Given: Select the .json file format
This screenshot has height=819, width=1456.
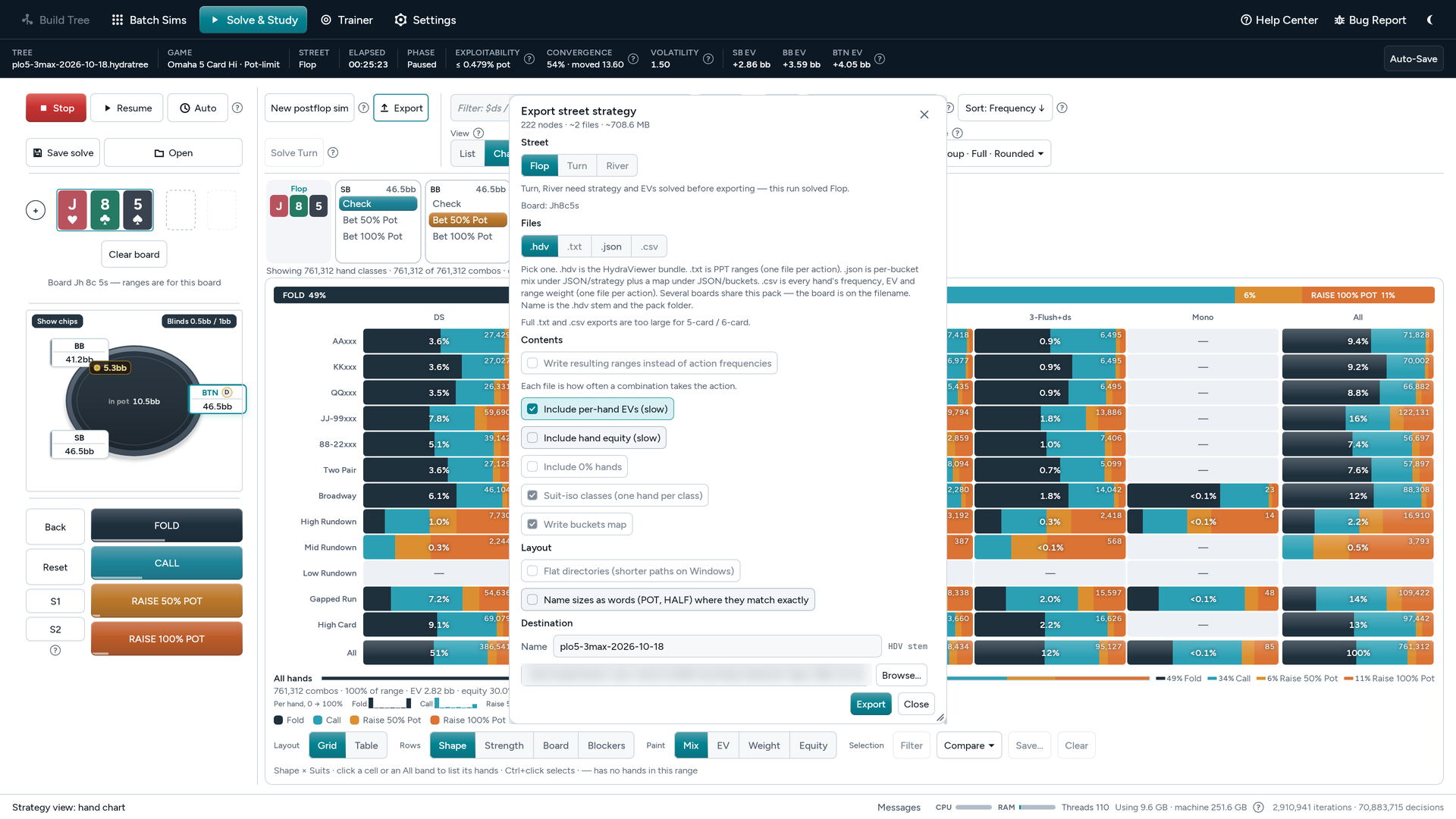Looking at the screenshot, I should [611, 246].
